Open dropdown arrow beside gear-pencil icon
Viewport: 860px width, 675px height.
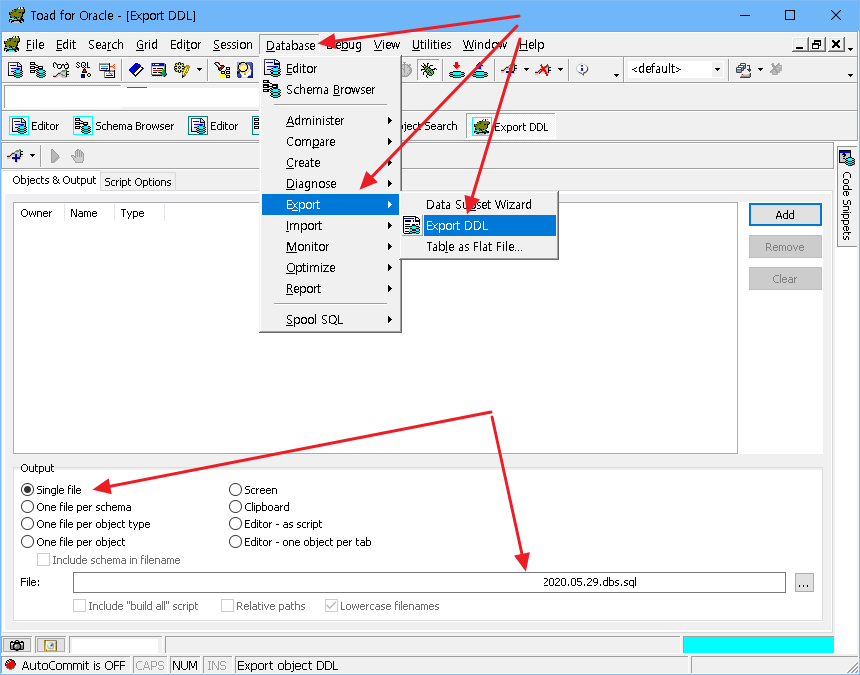(199, 70)
